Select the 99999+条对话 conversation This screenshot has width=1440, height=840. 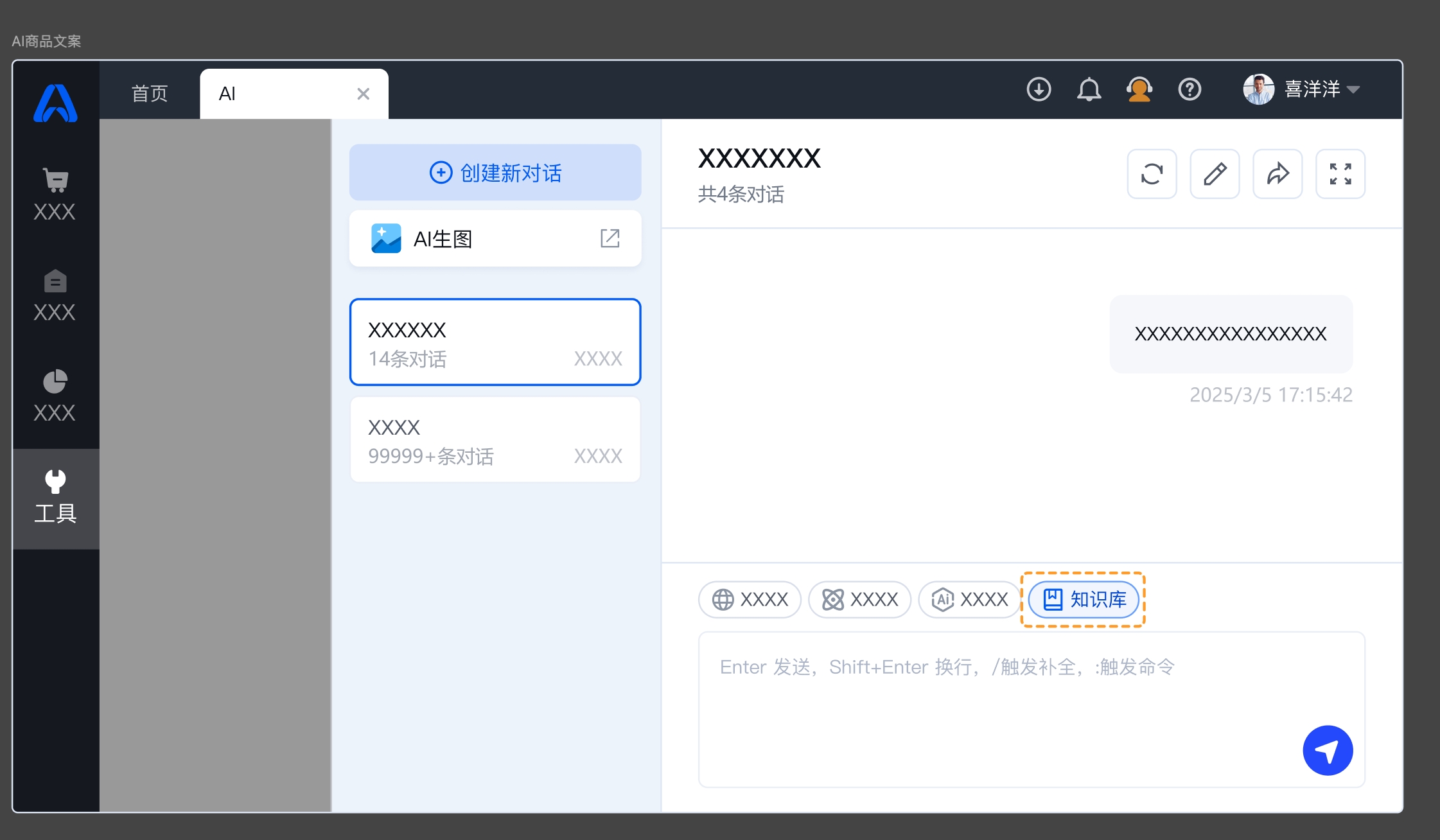pyautogui.click(x=495, y=440)
